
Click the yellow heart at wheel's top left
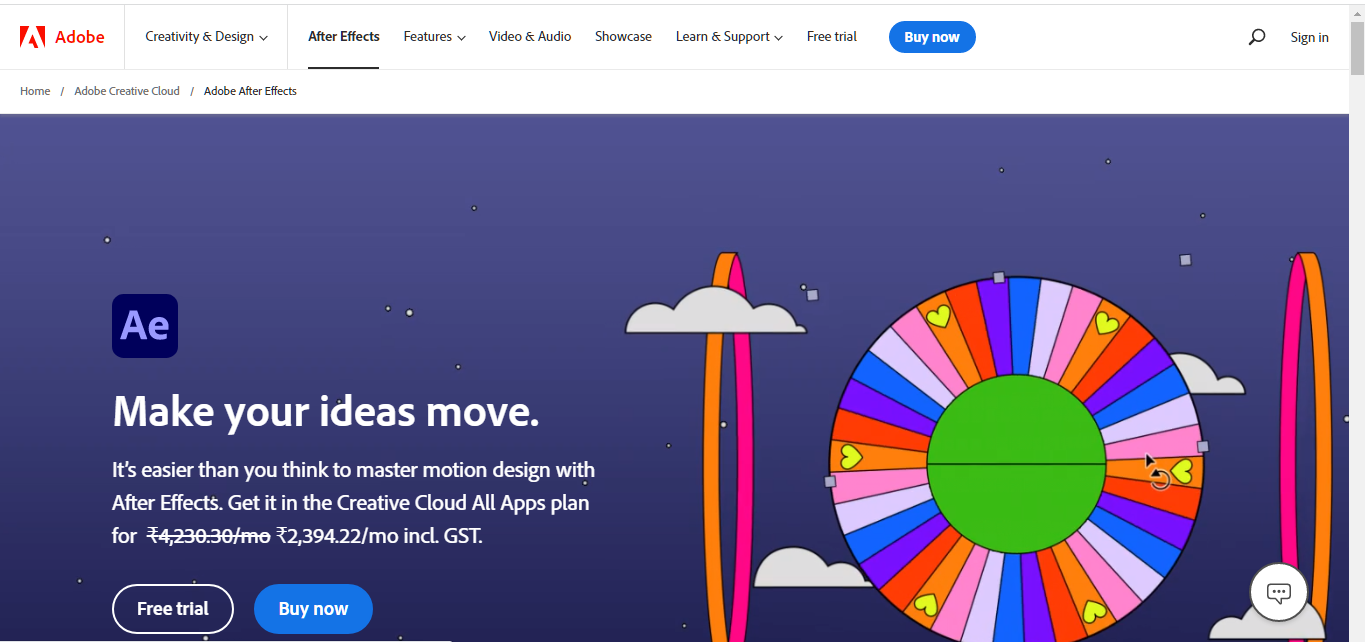938,317
